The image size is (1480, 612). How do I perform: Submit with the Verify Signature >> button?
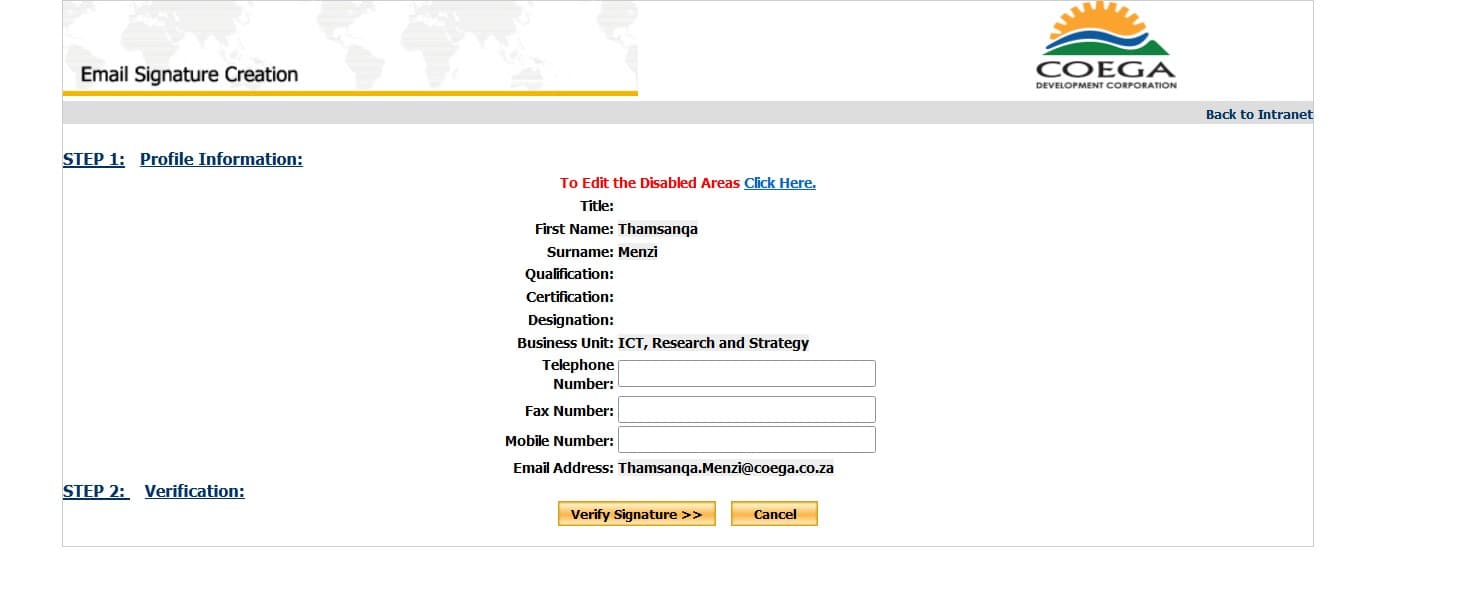(637, 514)
